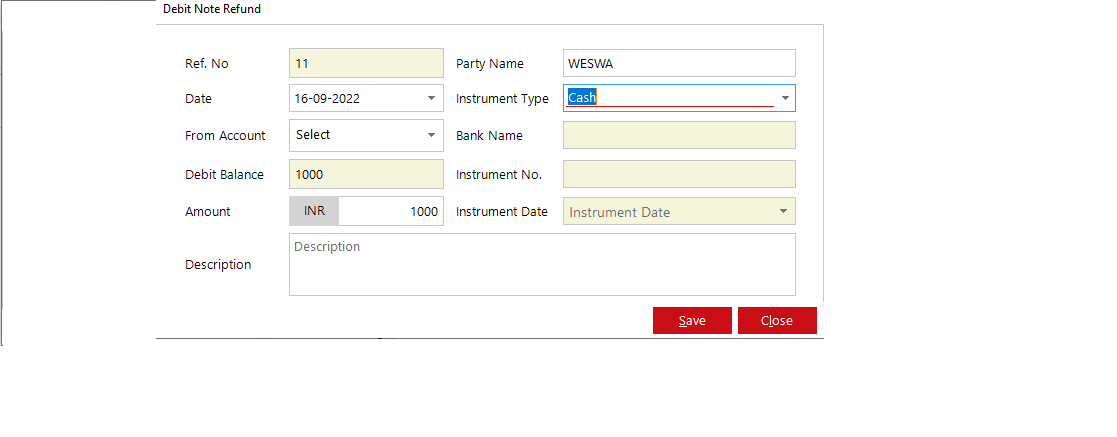This screenshot has height=437, width=1117.
Task: Click the date text 16-09-2022
Action: (x=328, y=99)
